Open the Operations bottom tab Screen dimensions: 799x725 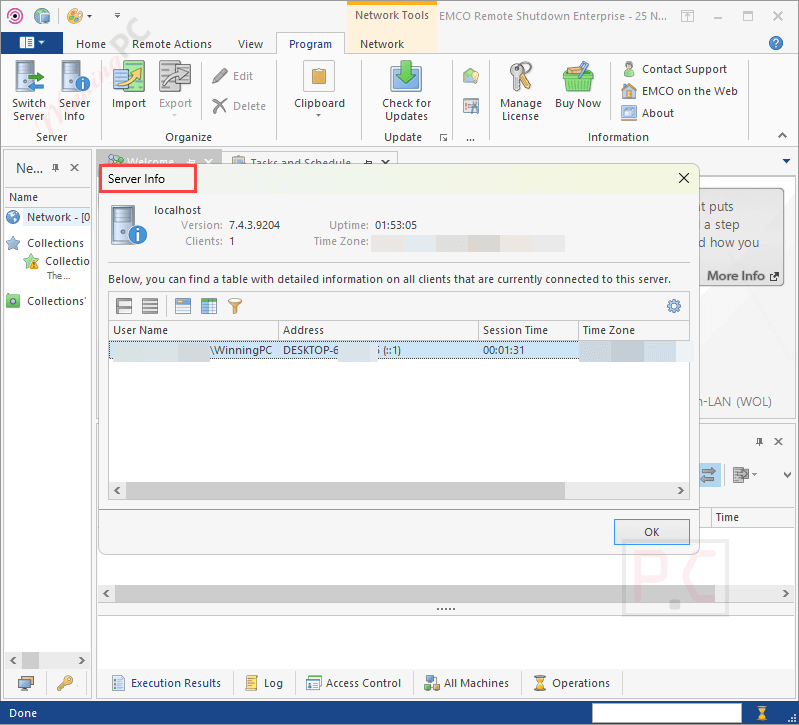point(571,683)
